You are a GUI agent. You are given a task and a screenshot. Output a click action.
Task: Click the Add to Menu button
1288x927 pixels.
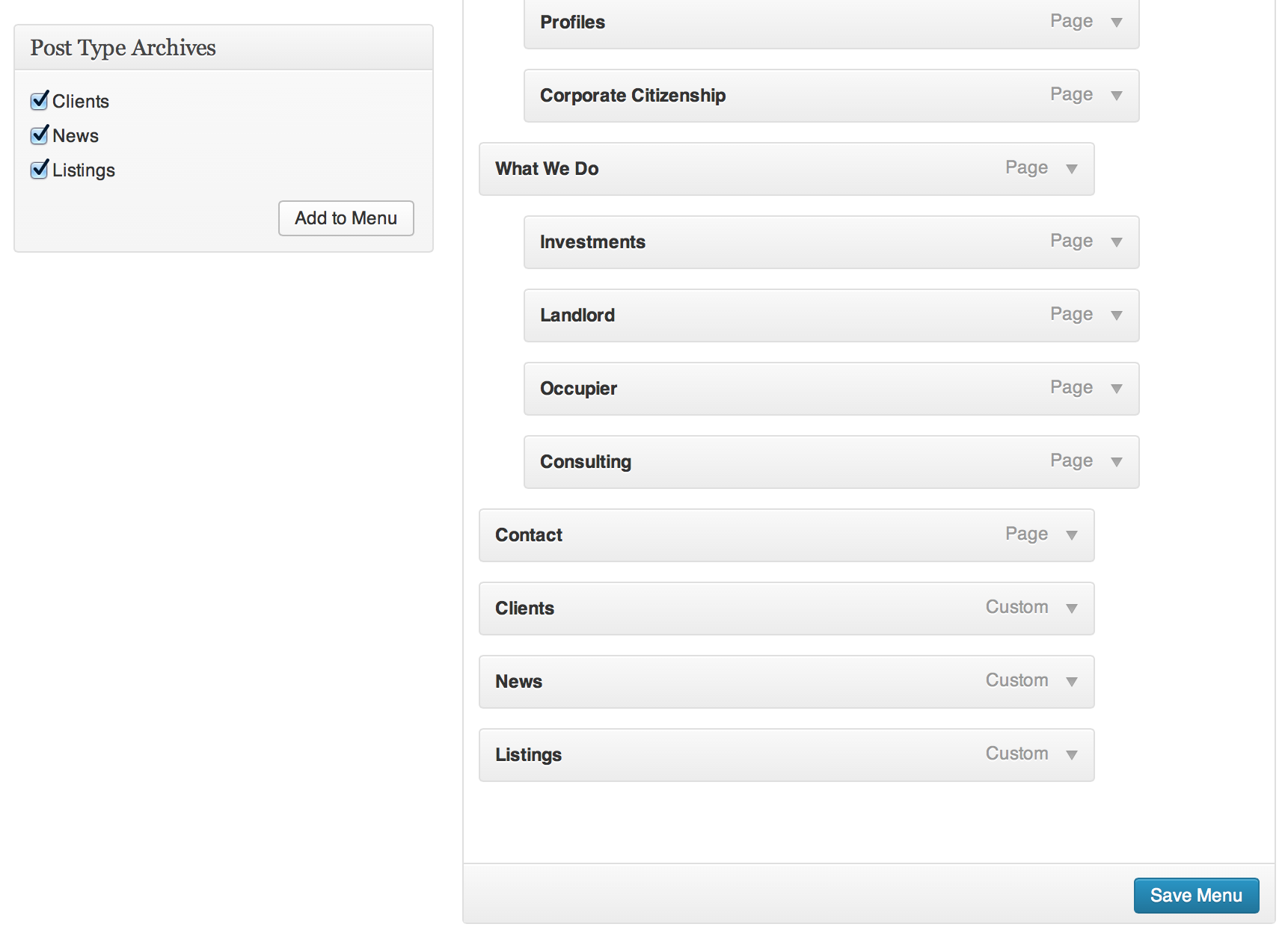[x=346, y=218]
